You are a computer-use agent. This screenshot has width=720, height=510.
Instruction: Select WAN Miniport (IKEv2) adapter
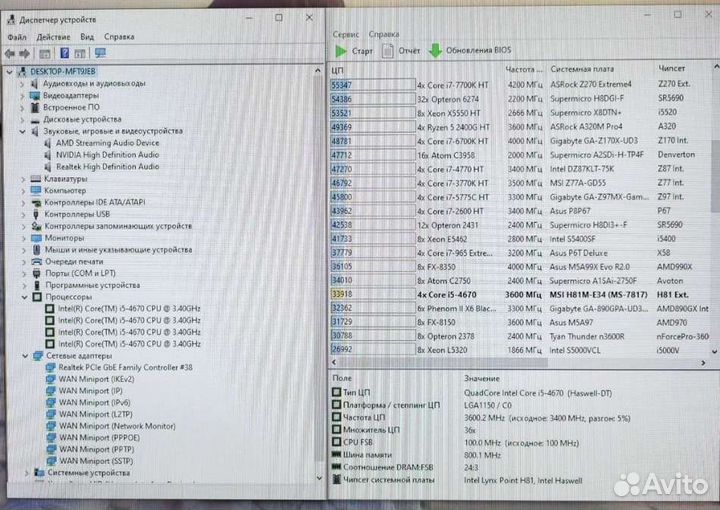(96, 379)
